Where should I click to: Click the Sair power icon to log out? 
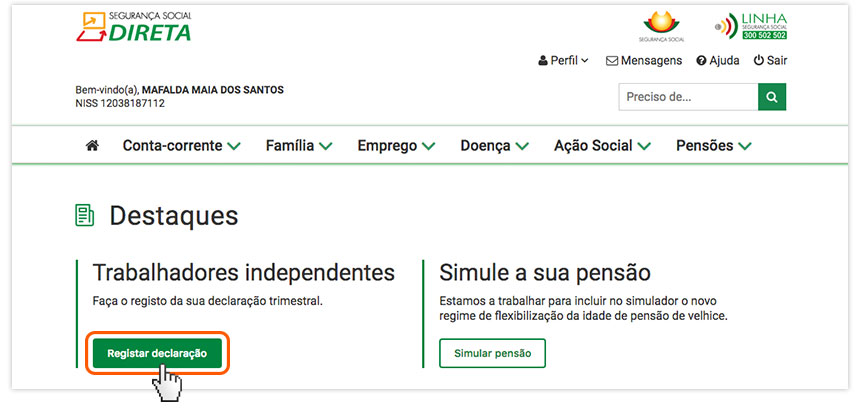coord(770,61)
